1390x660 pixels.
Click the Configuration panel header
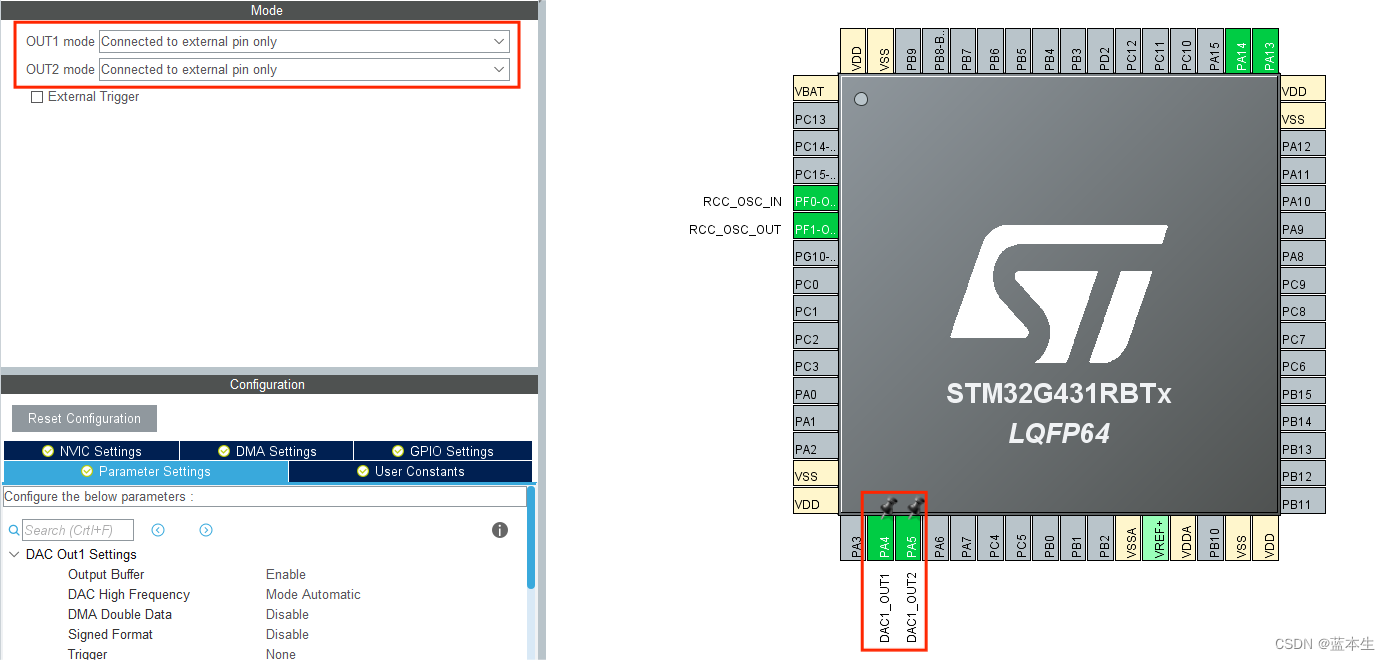coord(267,384)
